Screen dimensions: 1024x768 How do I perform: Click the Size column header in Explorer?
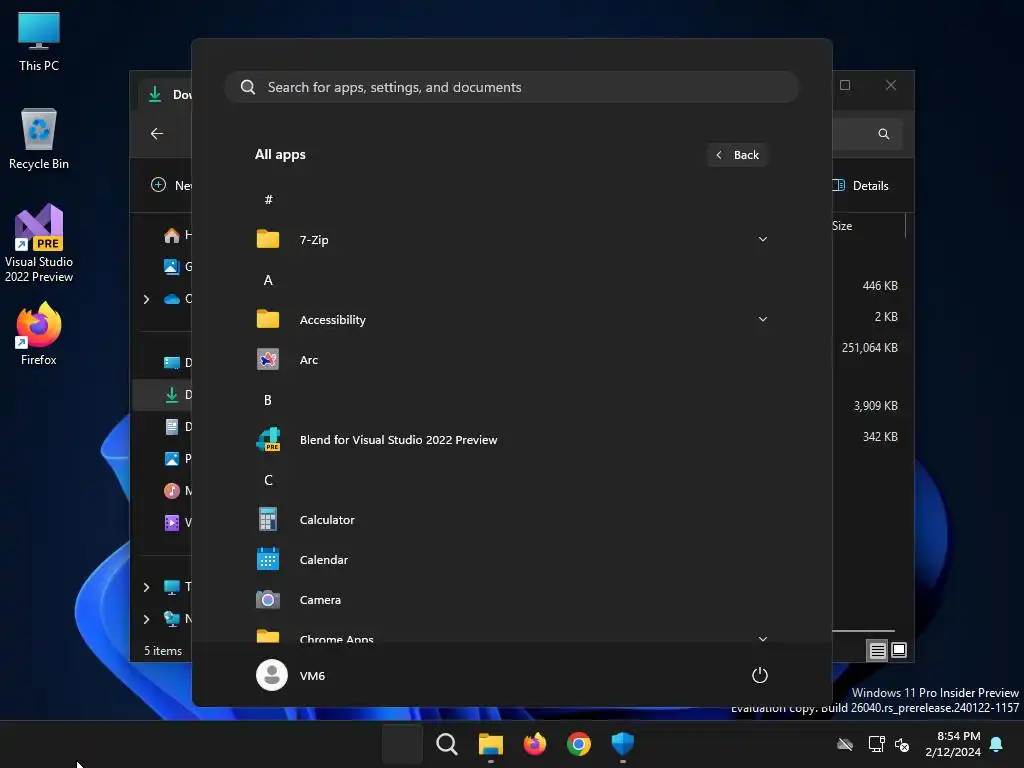[x=842, y=226]
